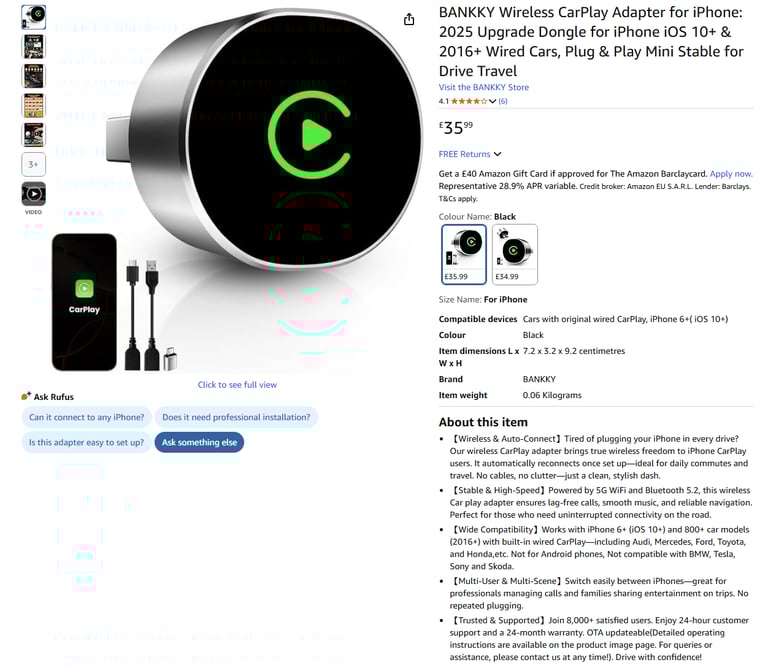This screenshot has height=668, width=768.
Task: Open the 3+ more images thumbnail
Action: coord(33,165)
